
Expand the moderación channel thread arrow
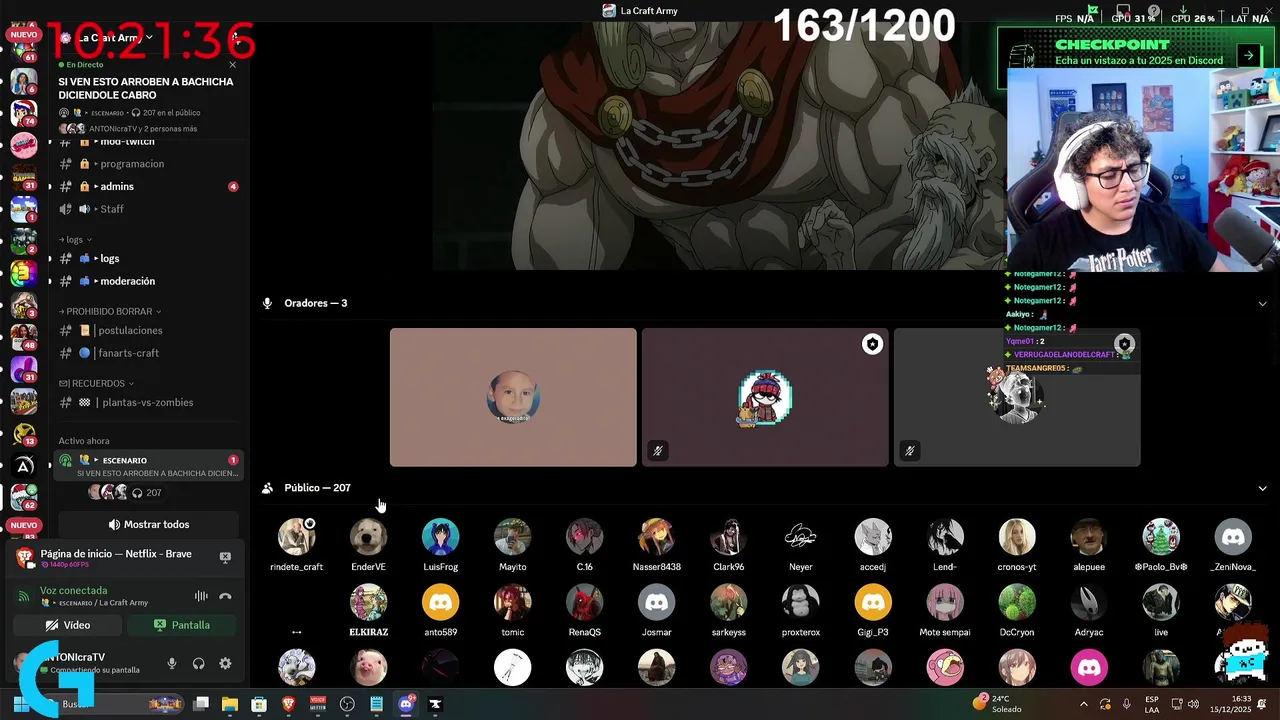tap(96, 281)
